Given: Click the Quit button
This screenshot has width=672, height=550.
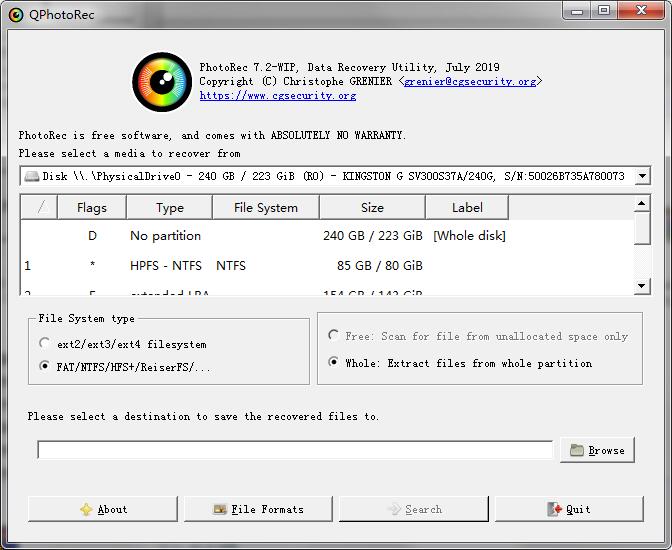Looking at the screenshot, I should (x=570, y=509).
